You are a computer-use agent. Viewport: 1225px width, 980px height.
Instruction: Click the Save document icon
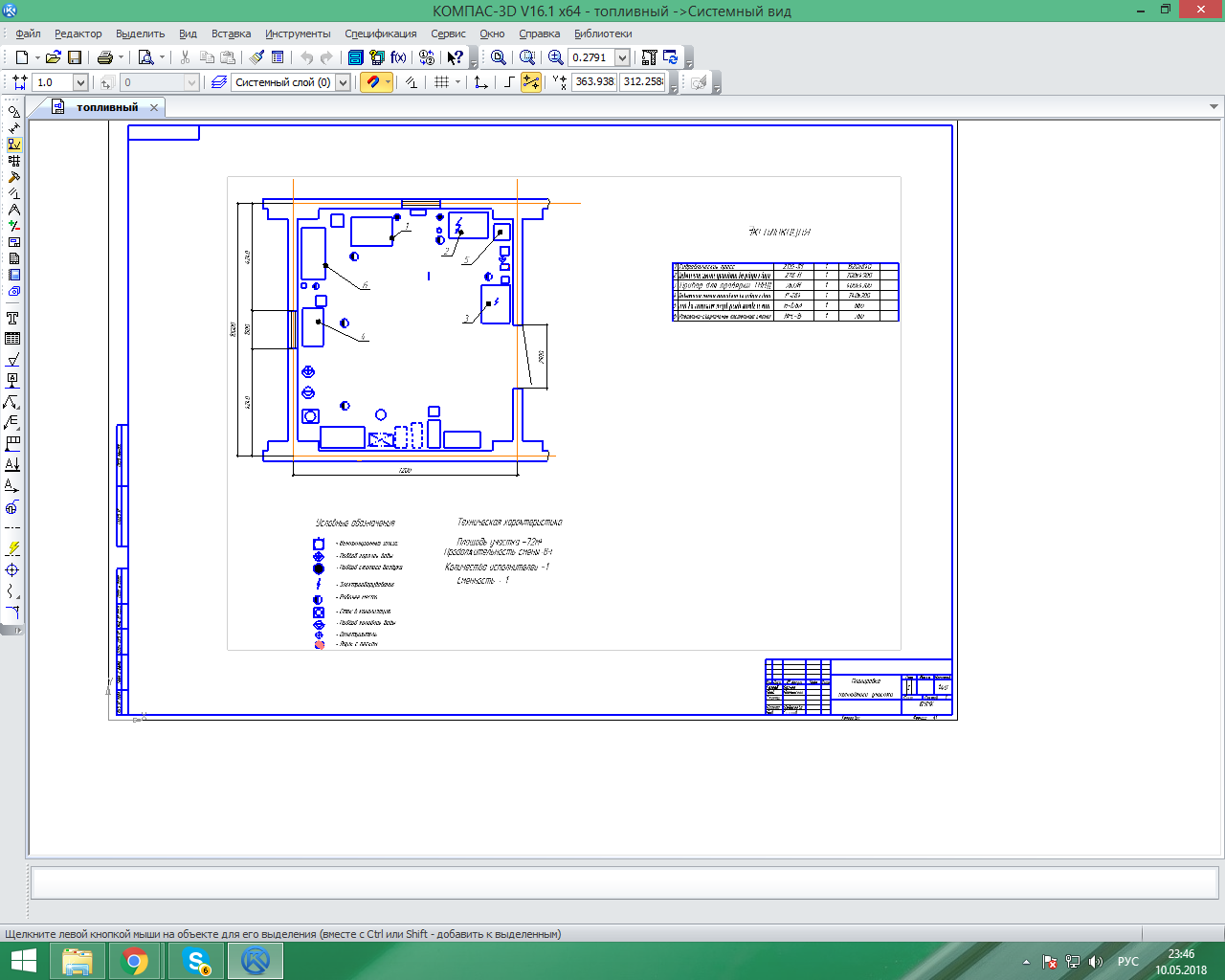(75, 57)
